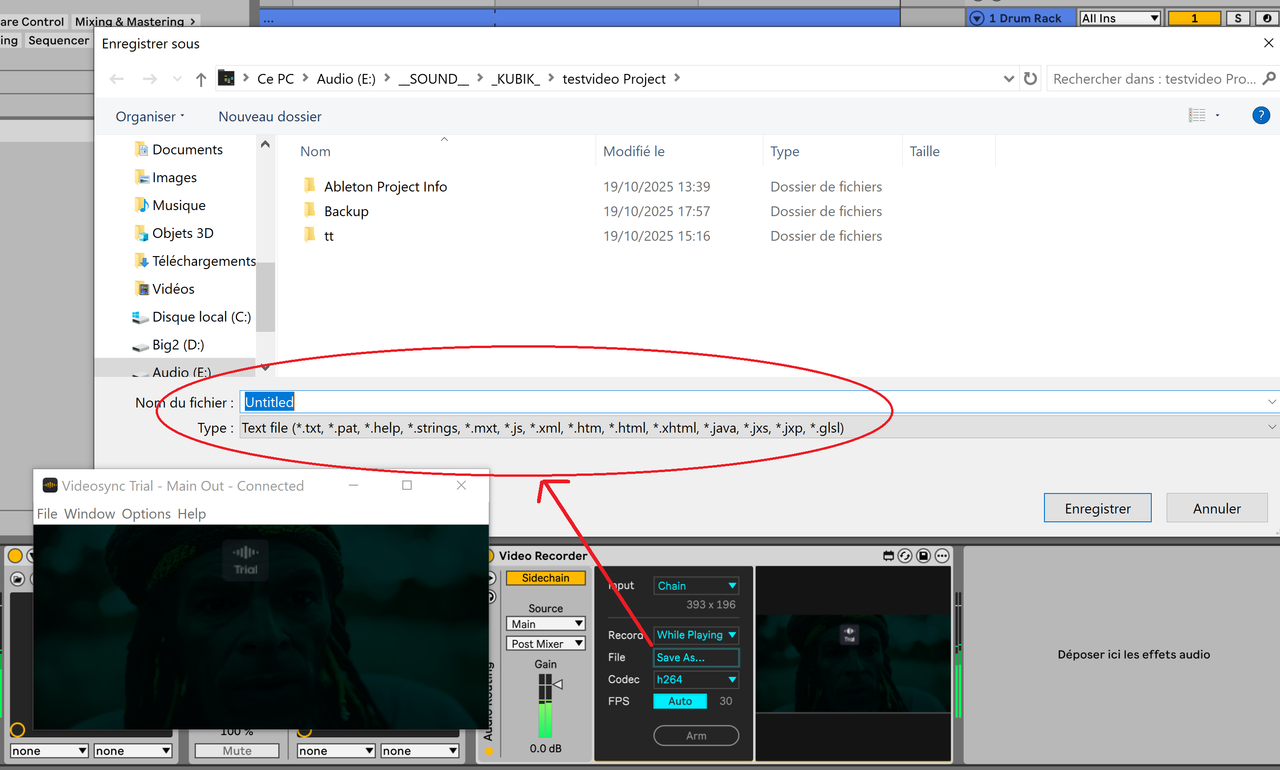
Task: Open the Videosync Window menu
Action: 90,514
